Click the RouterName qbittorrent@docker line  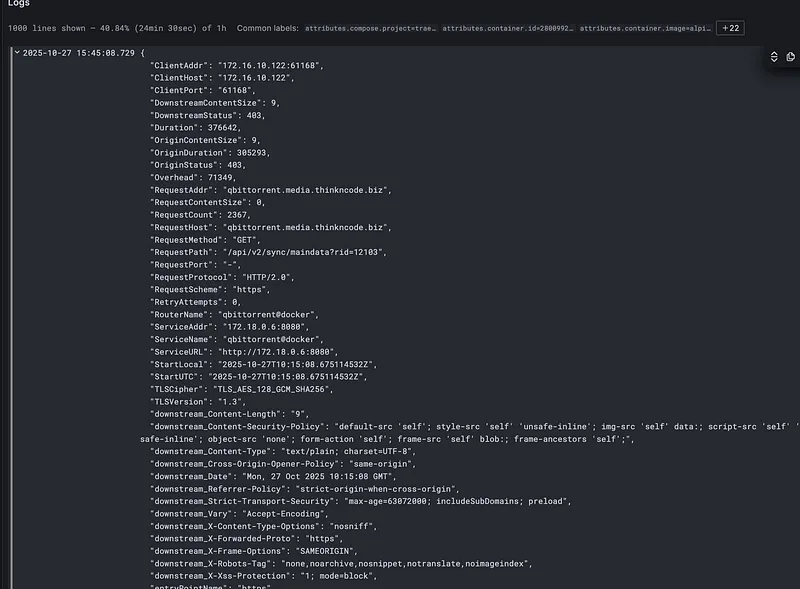pyautogui.click(x=239, y=314)
